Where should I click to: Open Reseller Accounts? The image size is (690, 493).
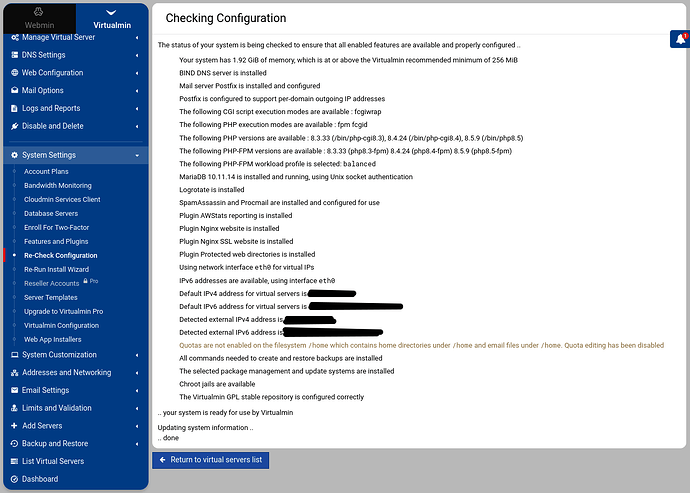[51, 283]
